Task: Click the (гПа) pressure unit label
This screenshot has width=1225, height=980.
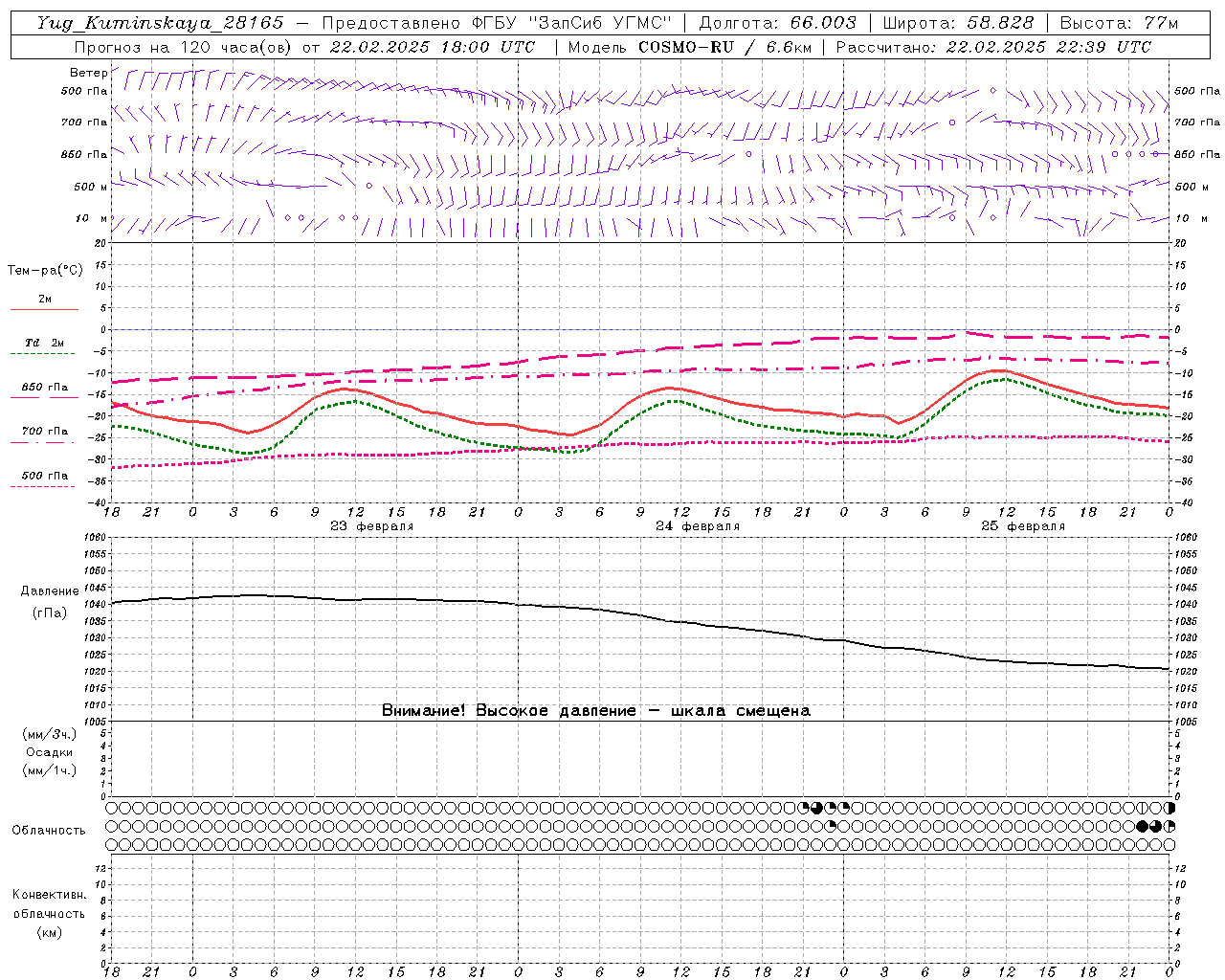Action: point(49,612)
